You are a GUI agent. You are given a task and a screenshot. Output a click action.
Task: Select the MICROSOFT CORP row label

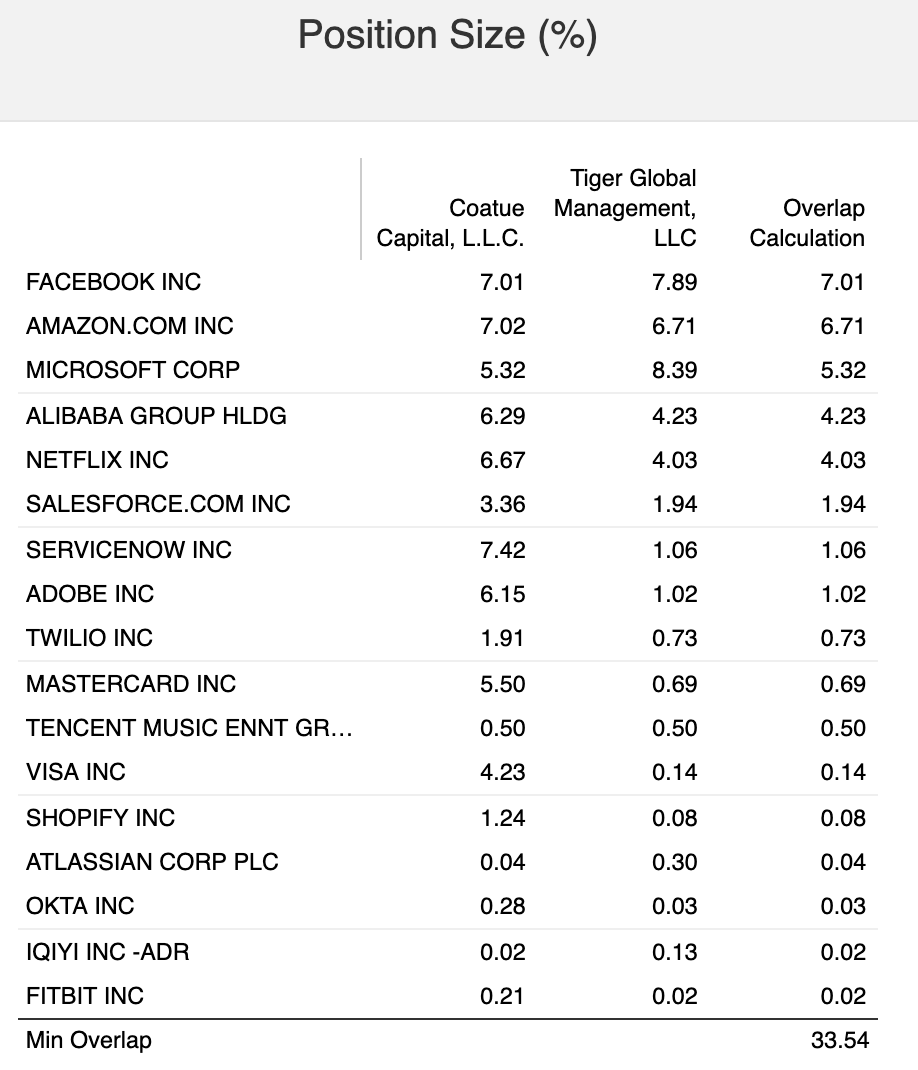(133, 370)
